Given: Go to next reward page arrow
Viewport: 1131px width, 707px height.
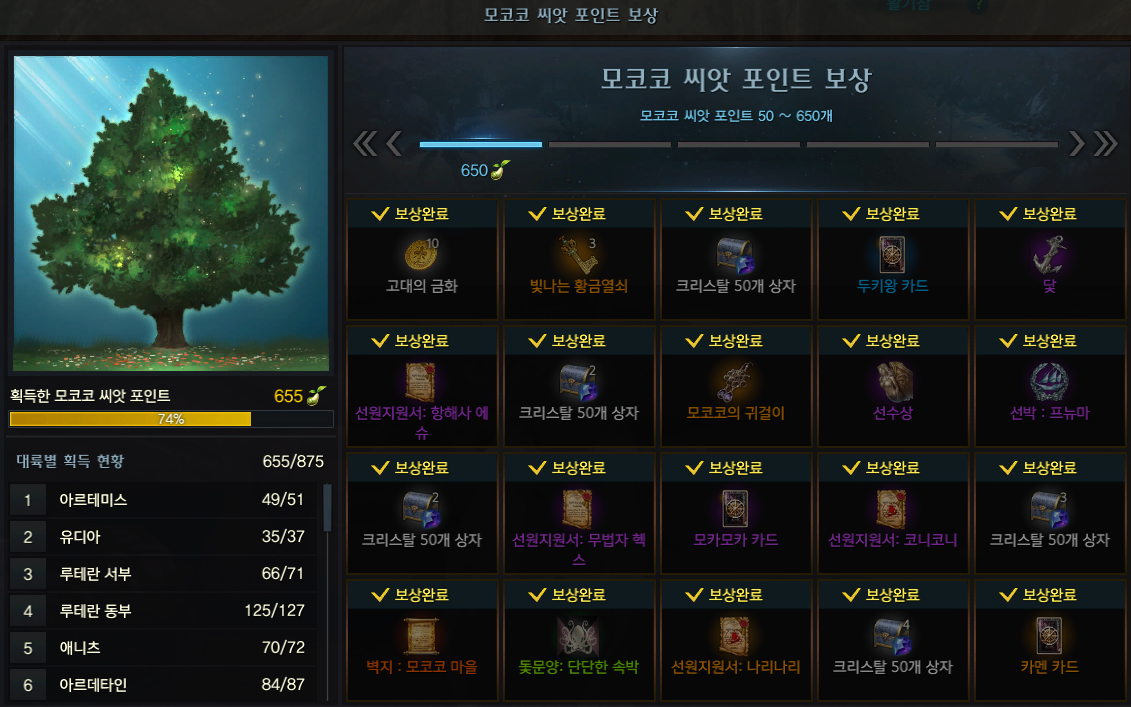Looking at the screenshot, I should pos(1075,144).
